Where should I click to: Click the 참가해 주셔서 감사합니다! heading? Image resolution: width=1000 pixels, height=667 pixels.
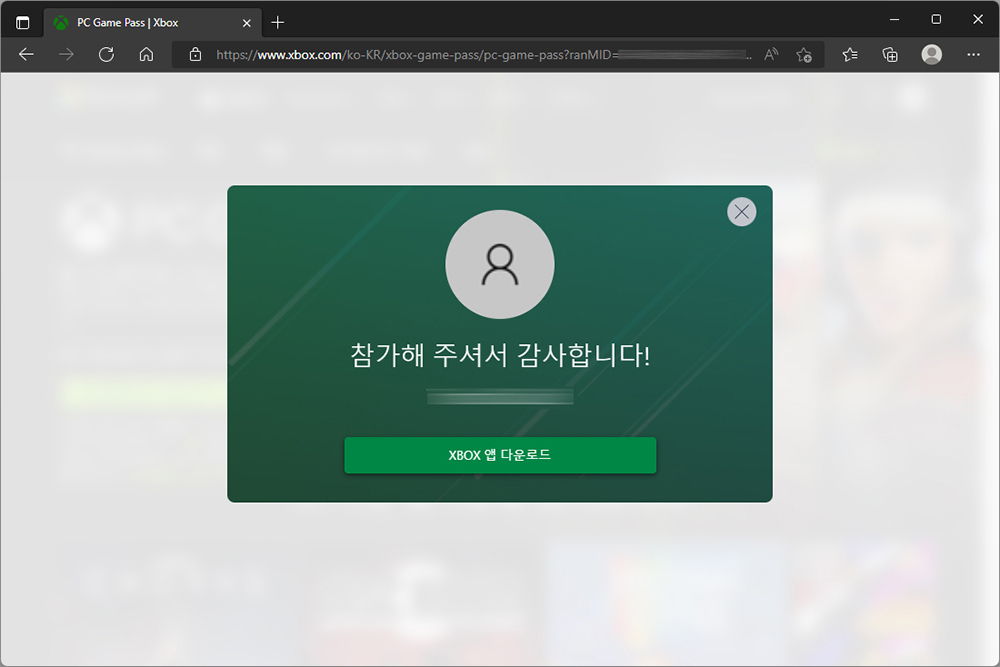tap(500, 355)
